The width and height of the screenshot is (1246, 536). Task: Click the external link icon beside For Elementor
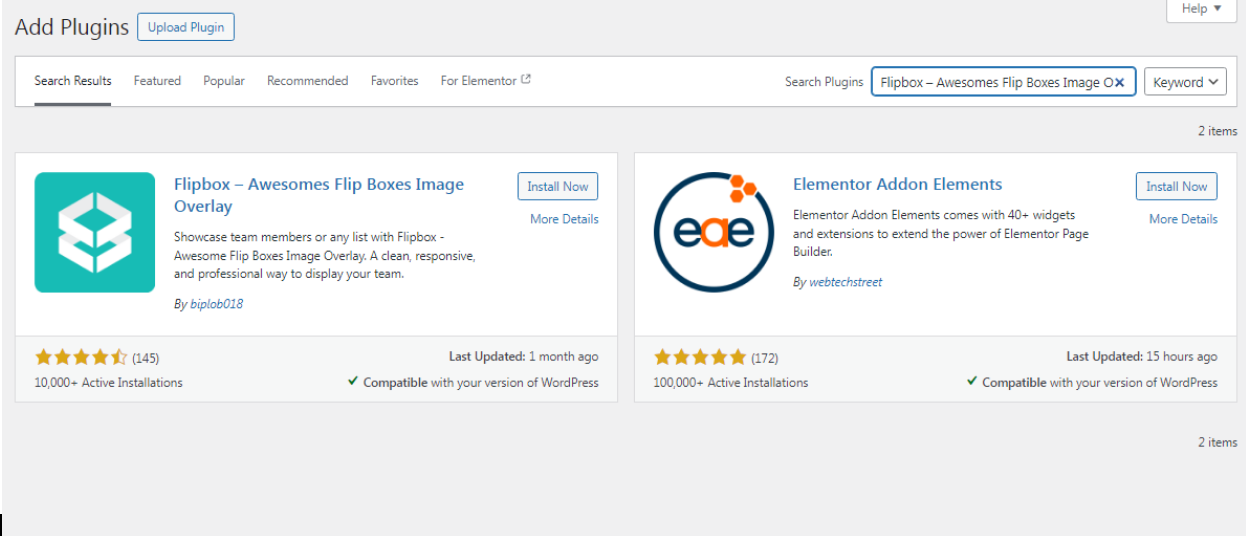click(x=526, y=80)
